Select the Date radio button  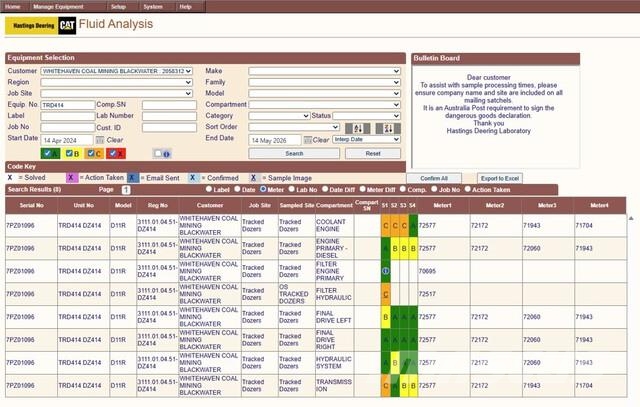(x=237, y=189)
